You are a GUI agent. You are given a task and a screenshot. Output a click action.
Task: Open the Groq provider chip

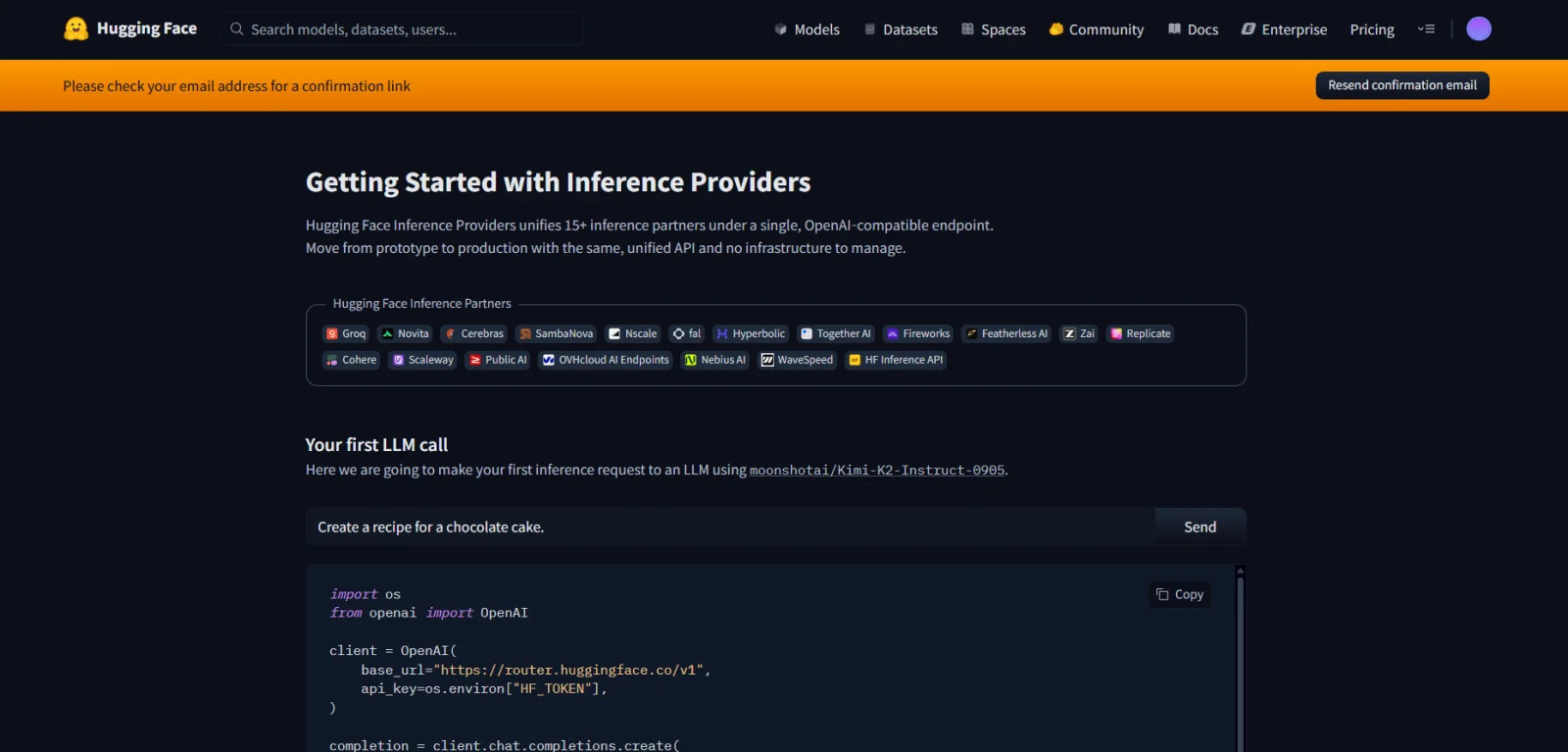[346, 333]
